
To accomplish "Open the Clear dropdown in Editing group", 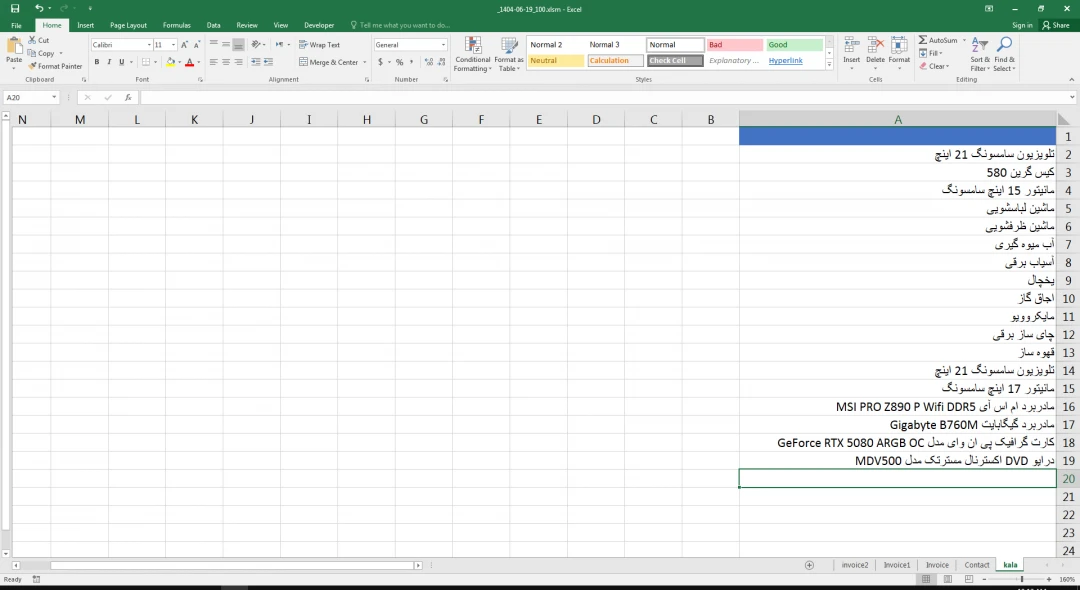I will coord(935,66).
